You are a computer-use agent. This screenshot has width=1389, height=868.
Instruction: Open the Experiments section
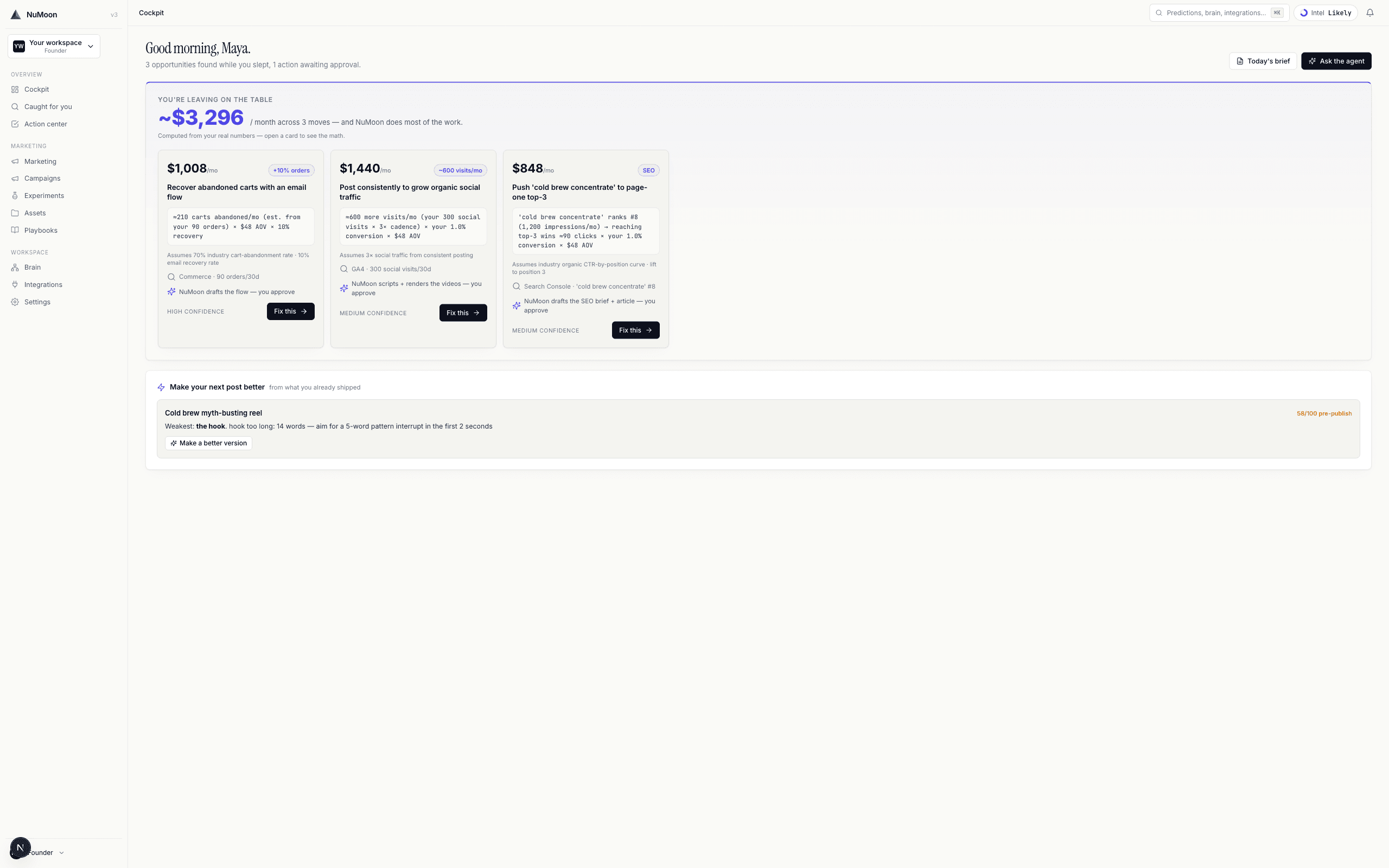[44, 196]
